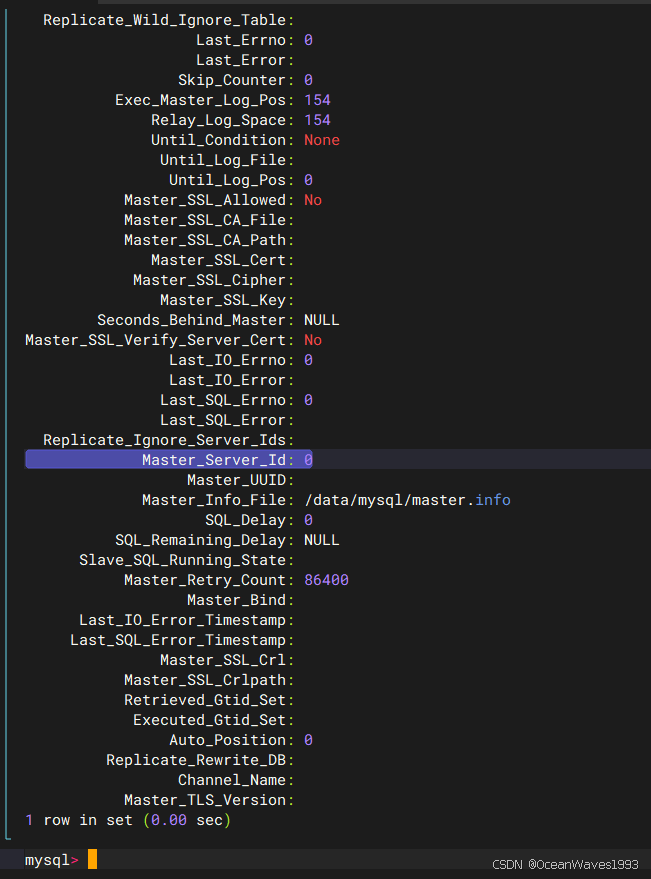The image size is (651, 879).
Task: Click the Last_SQL_Error_Timestamp label
Action: 178,640
